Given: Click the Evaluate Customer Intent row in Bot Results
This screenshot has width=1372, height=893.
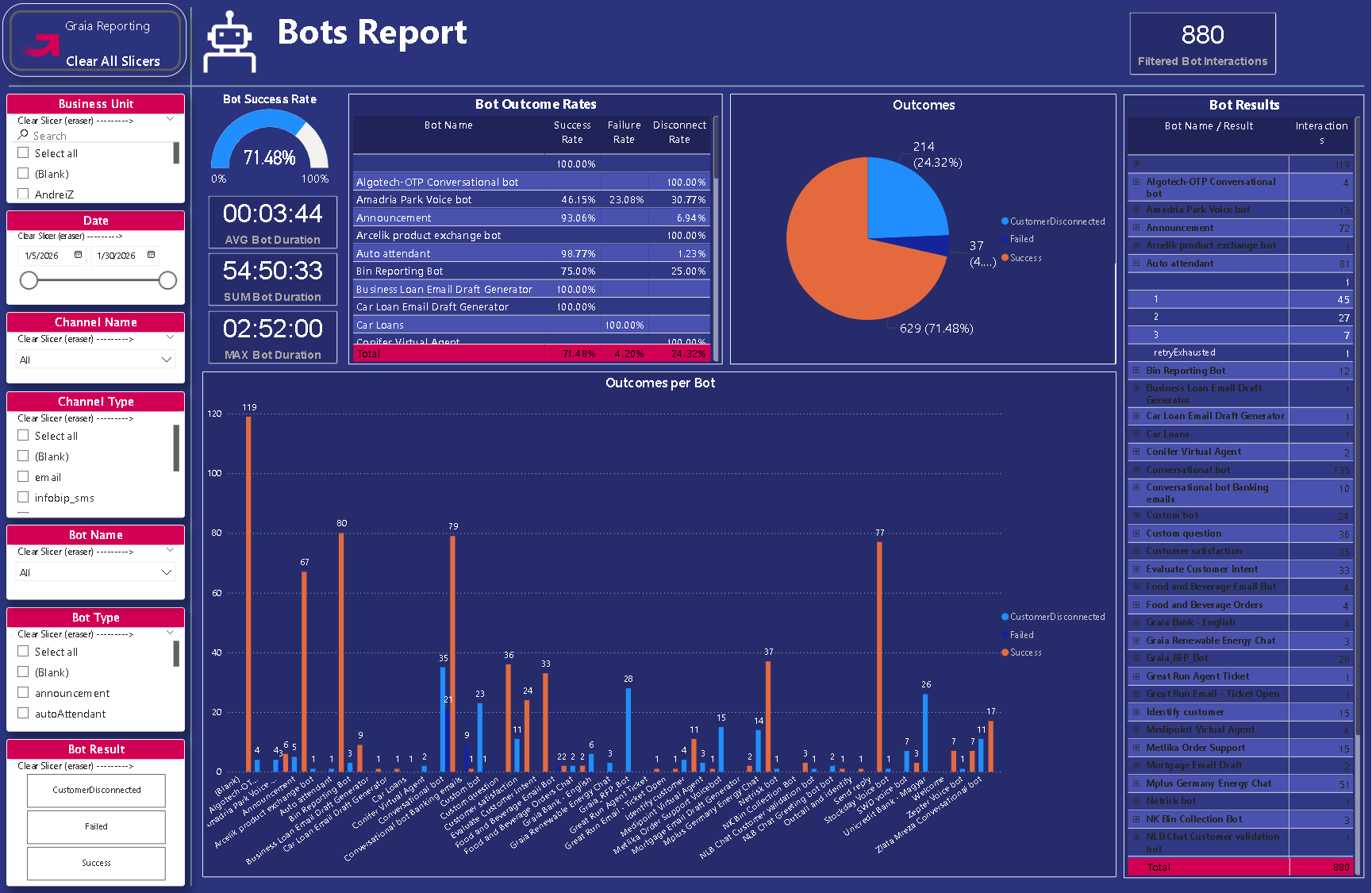Looking at the screenshot, I should click(x=1240, y=569).
